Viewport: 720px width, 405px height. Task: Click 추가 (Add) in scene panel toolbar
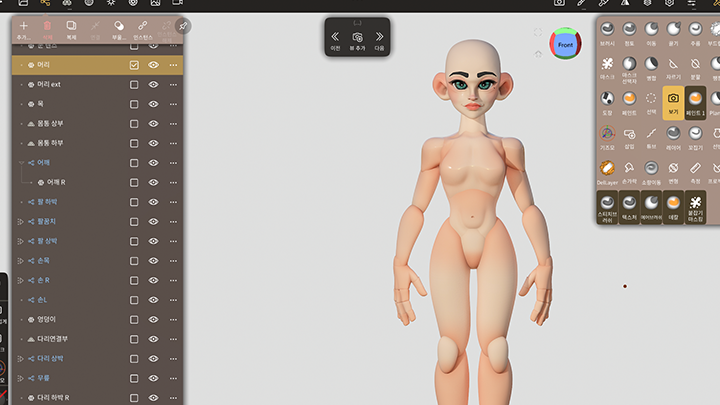click(23, 30)
